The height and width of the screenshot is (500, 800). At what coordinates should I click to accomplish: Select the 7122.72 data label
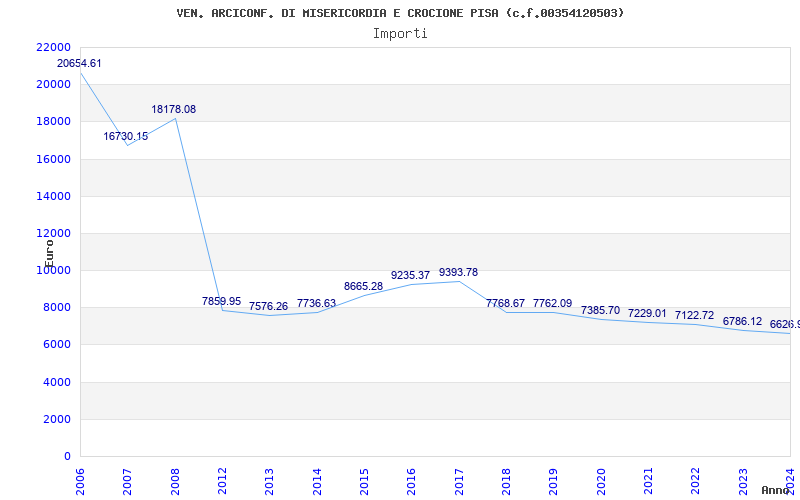point(694,315)
